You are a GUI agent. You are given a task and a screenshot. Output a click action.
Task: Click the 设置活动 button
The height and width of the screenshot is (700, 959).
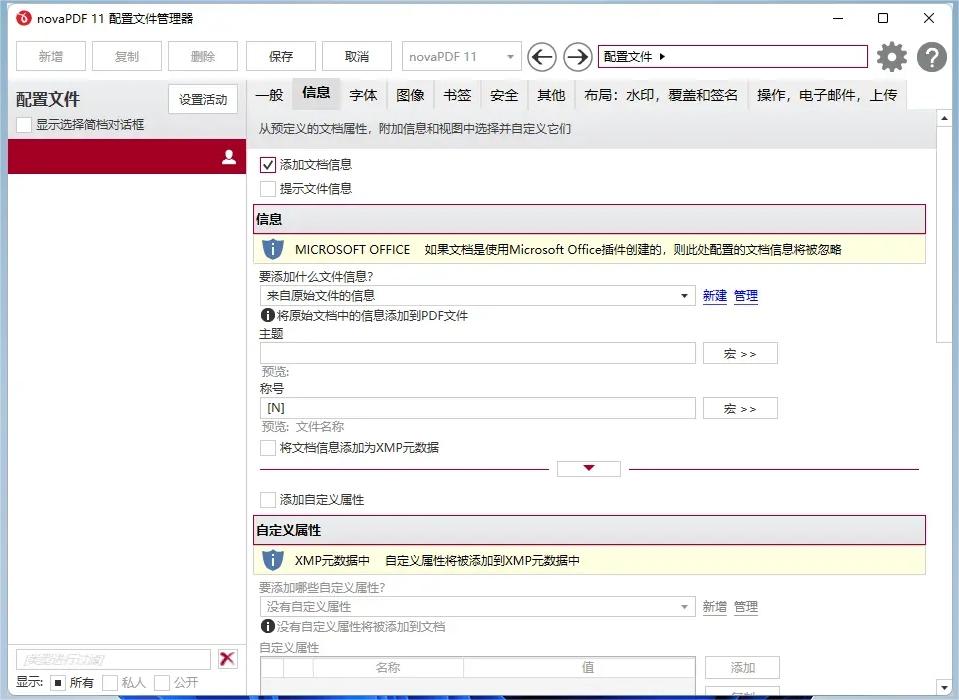click(203, 99)
